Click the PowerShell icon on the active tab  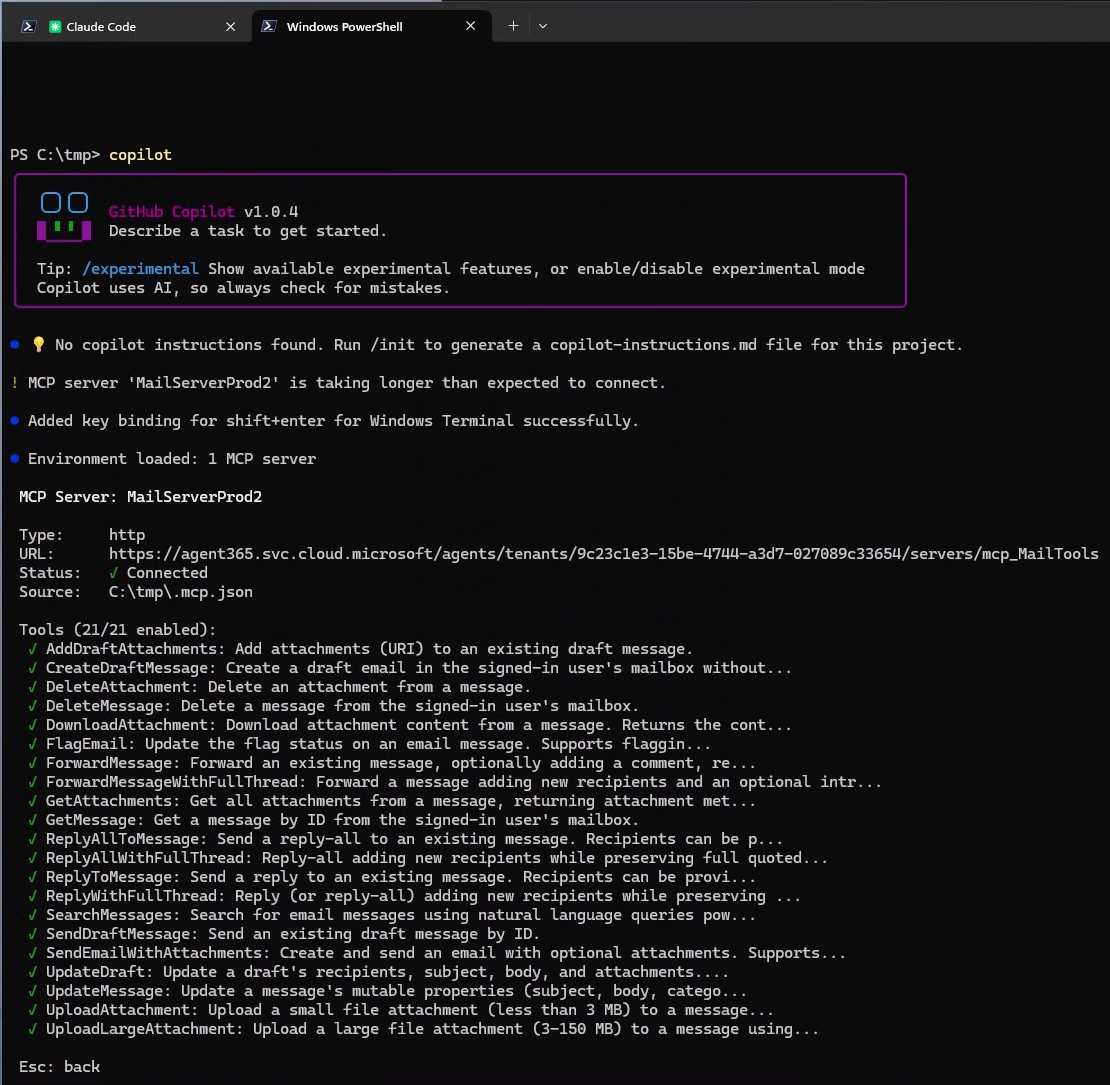pyautogui.click(x=268, y=26)
